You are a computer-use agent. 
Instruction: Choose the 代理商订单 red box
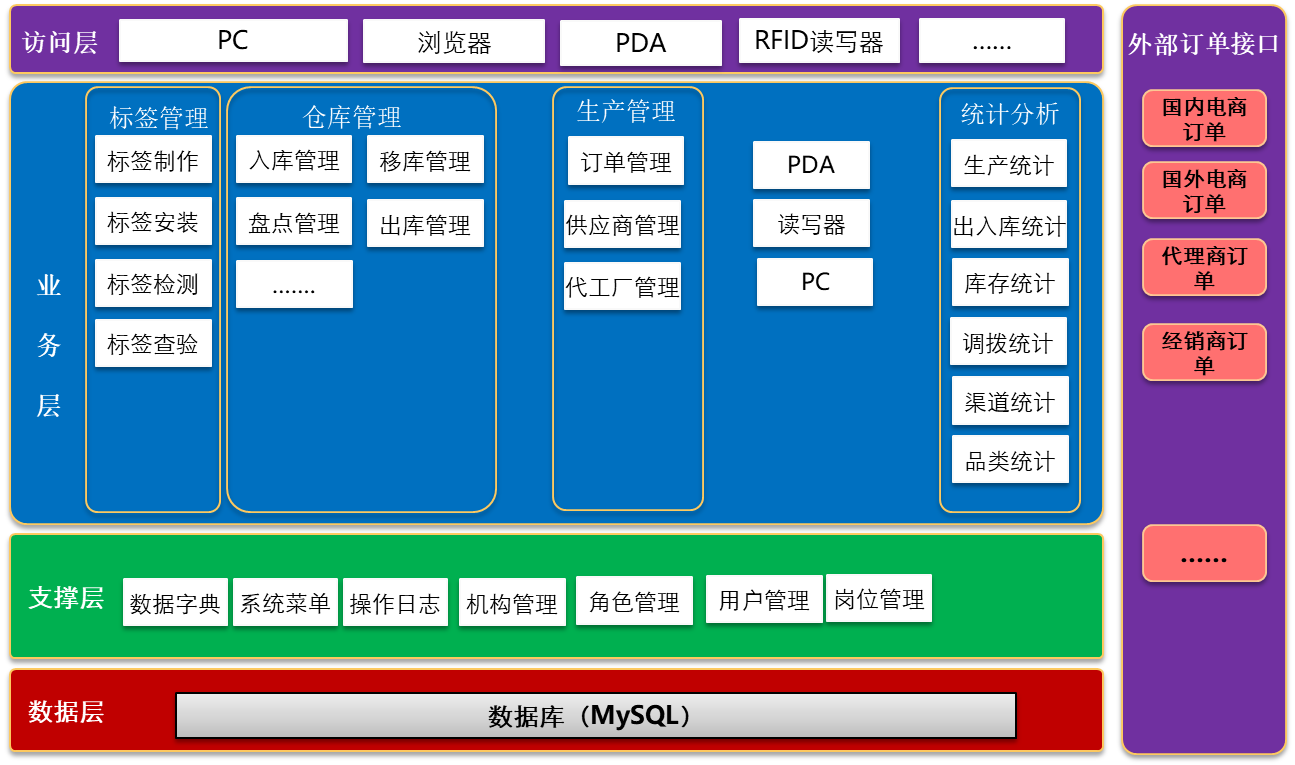click(1204, 268)
